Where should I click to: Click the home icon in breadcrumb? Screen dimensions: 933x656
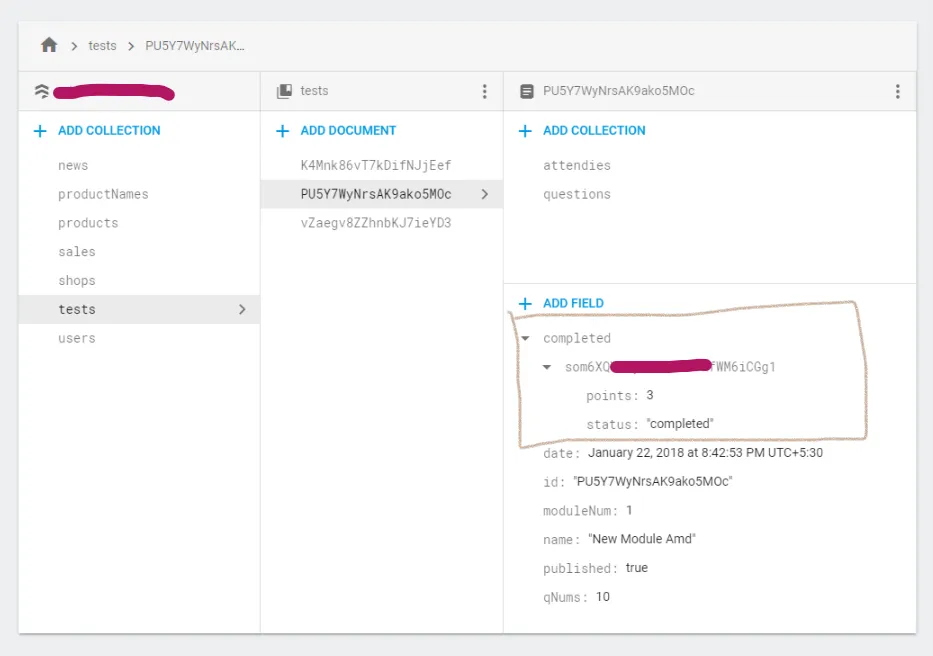pyautogui.click(x=49, y=45)
